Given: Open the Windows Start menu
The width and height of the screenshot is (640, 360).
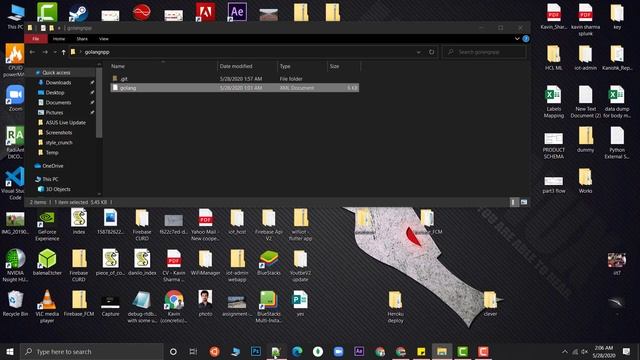Looking at the screenshot, I should click(10, 351).
